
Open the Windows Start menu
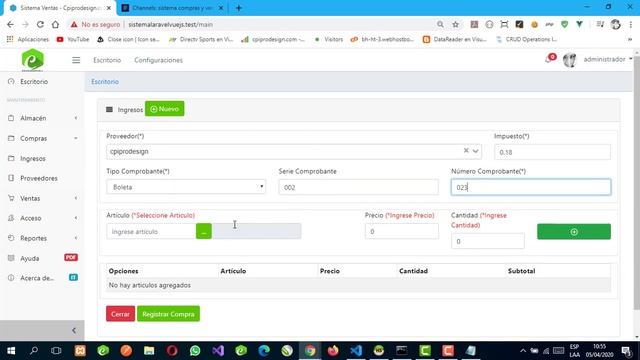coord(11,351)
